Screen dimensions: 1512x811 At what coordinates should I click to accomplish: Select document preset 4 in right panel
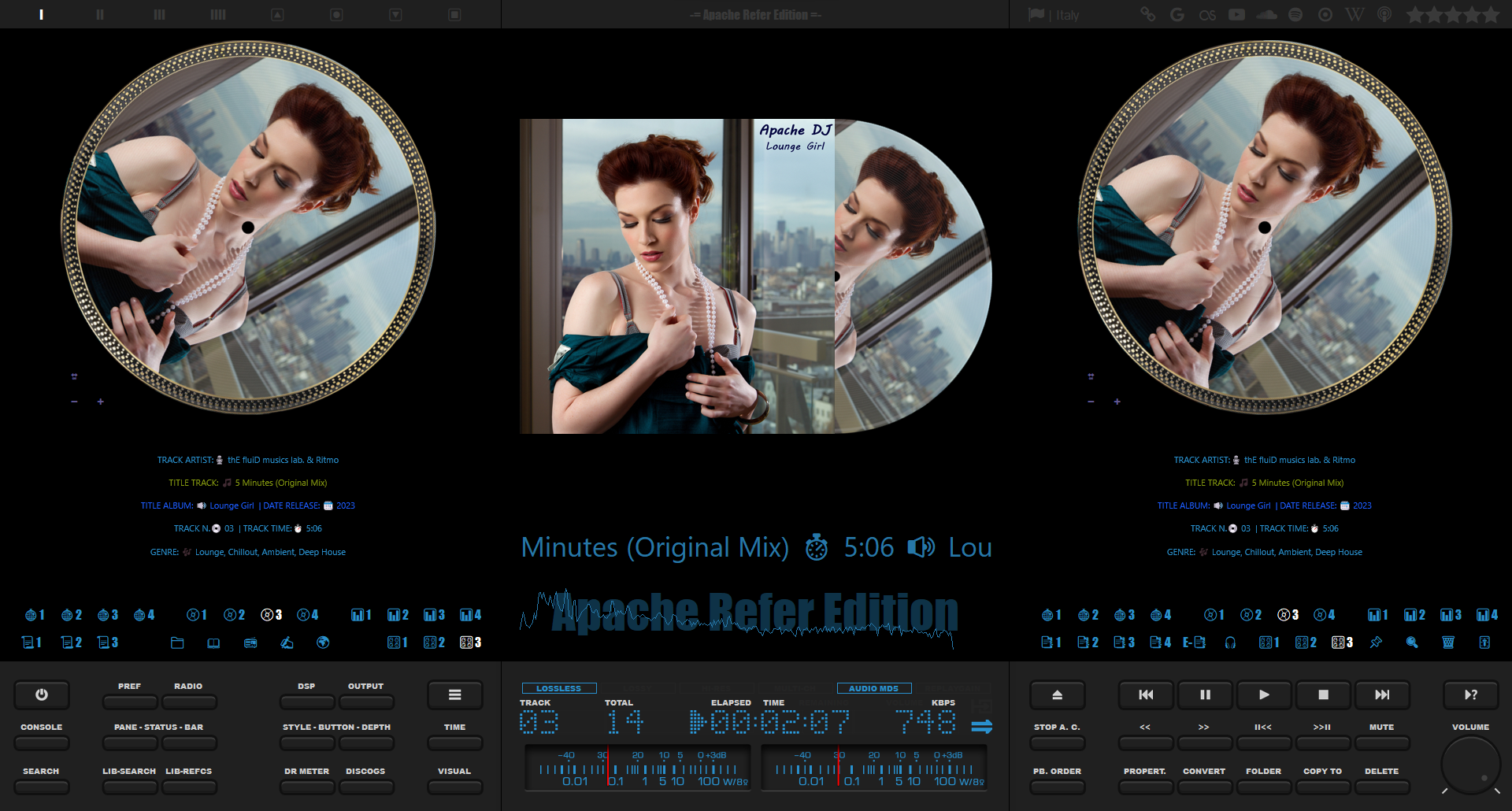1161,643
